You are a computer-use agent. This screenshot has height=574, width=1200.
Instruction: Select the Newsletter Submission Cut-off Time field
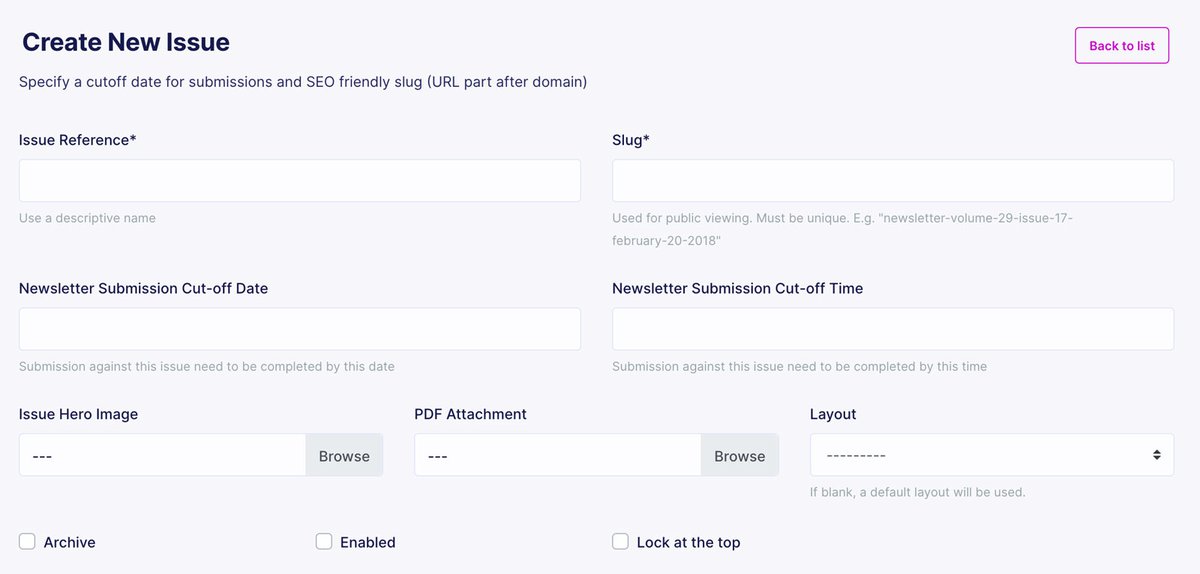(892, 329)
